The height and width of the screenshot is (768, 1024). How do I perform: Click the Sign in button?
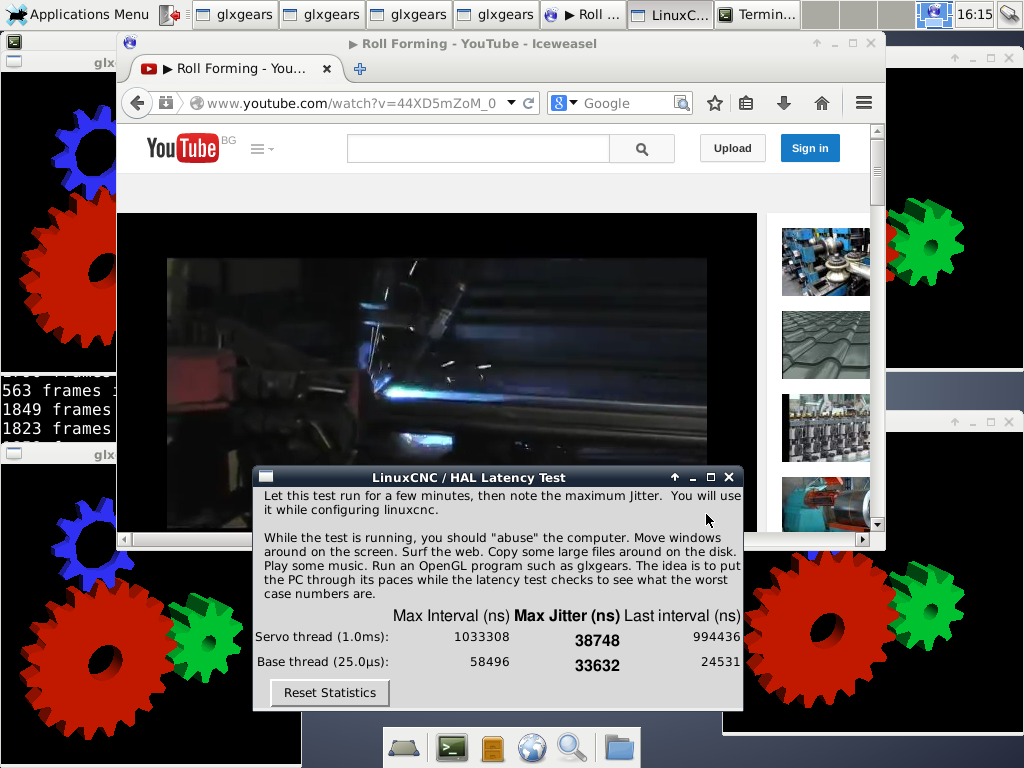pos(810,148)
